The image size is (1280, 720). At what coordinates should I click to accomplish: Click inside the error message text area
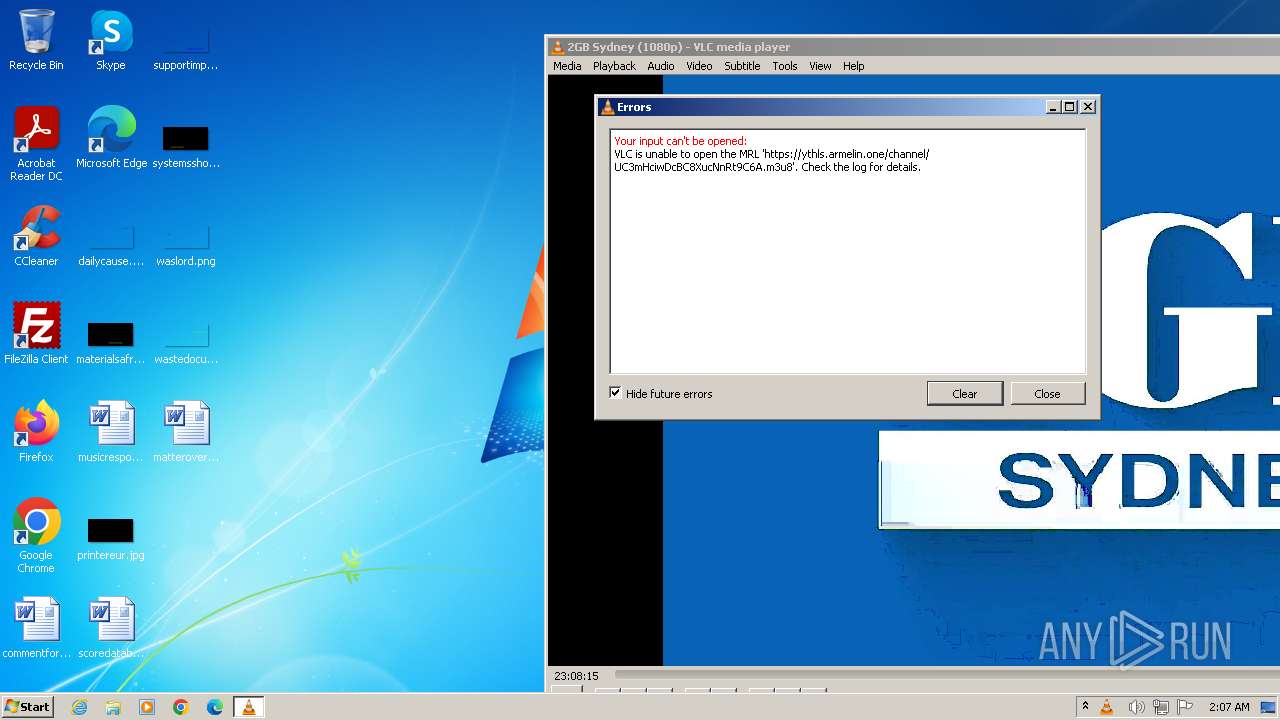(x=848, y=251)
